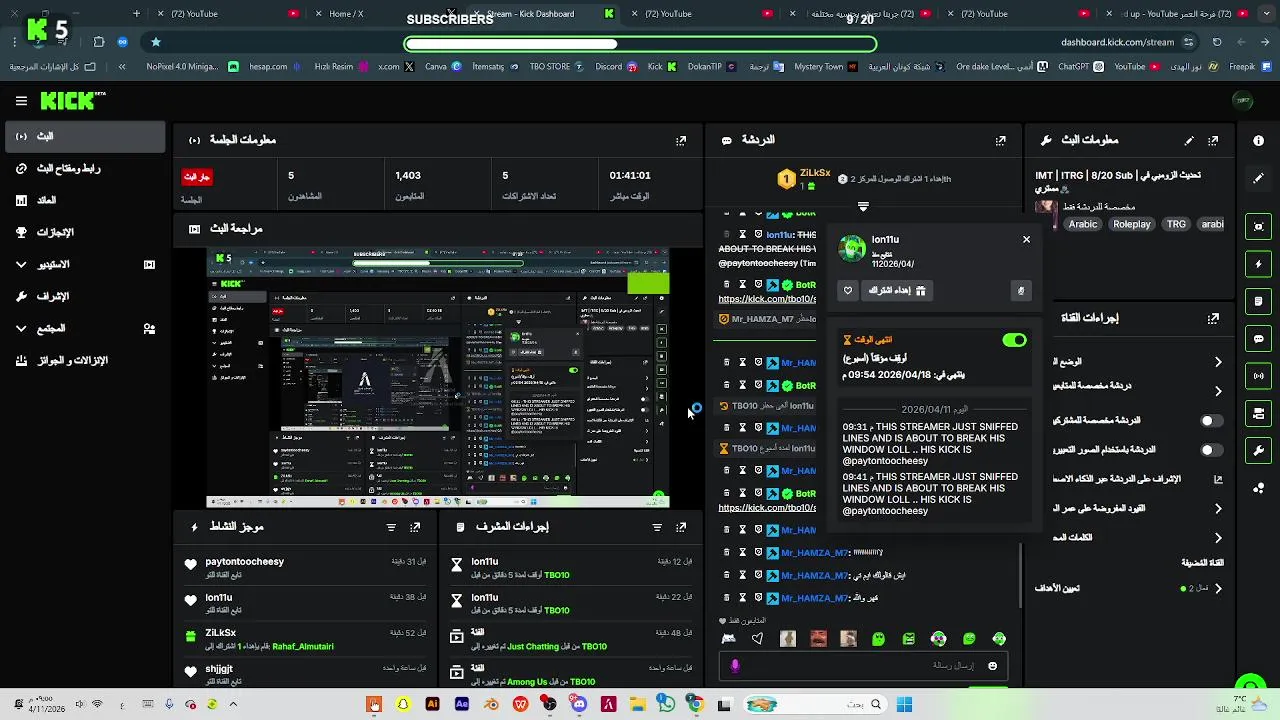Viewport: 1280px width, 720px height.
Task: Pop out moderator actions panel
Action: (x=681, y=527)
